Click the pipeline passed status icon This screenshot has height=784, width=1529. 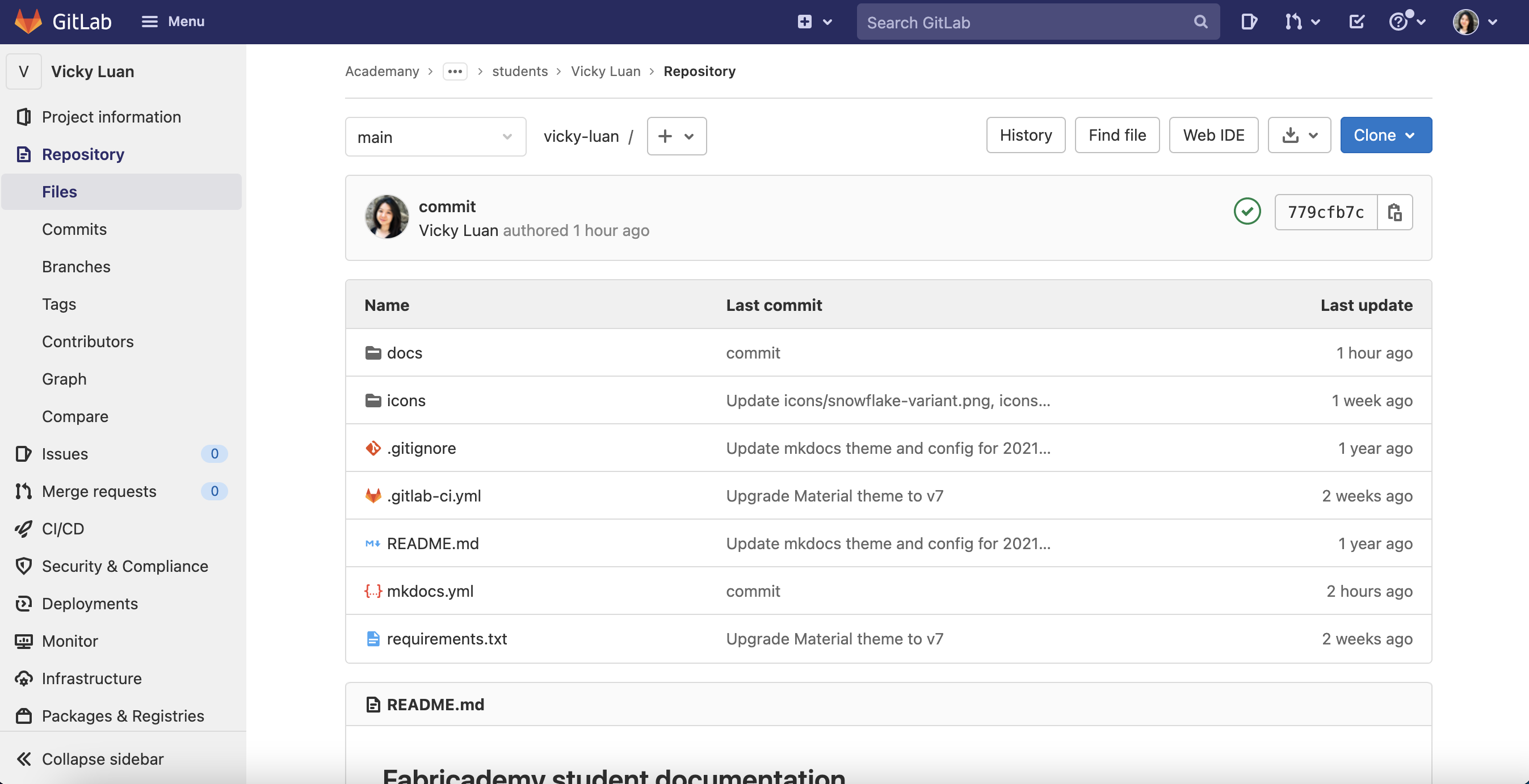[1247, 211]
